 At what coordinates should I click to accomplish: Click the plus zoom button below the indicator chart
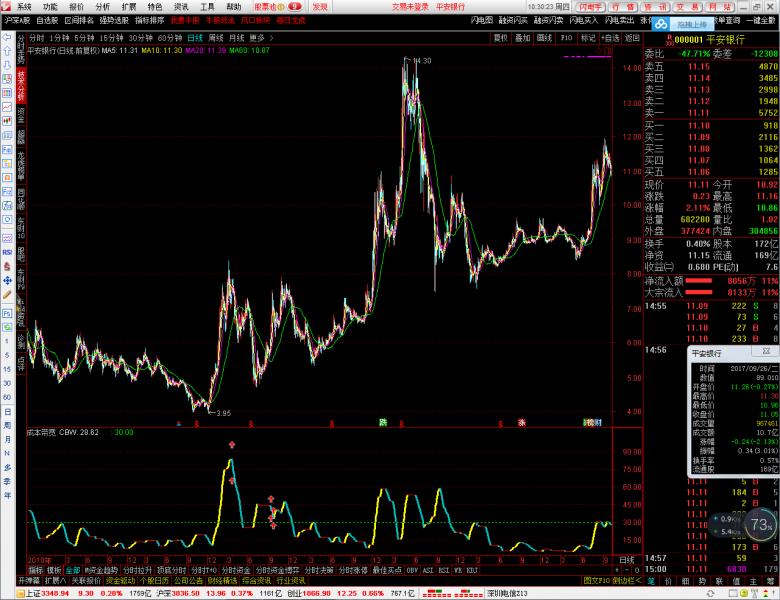point(617,570)
